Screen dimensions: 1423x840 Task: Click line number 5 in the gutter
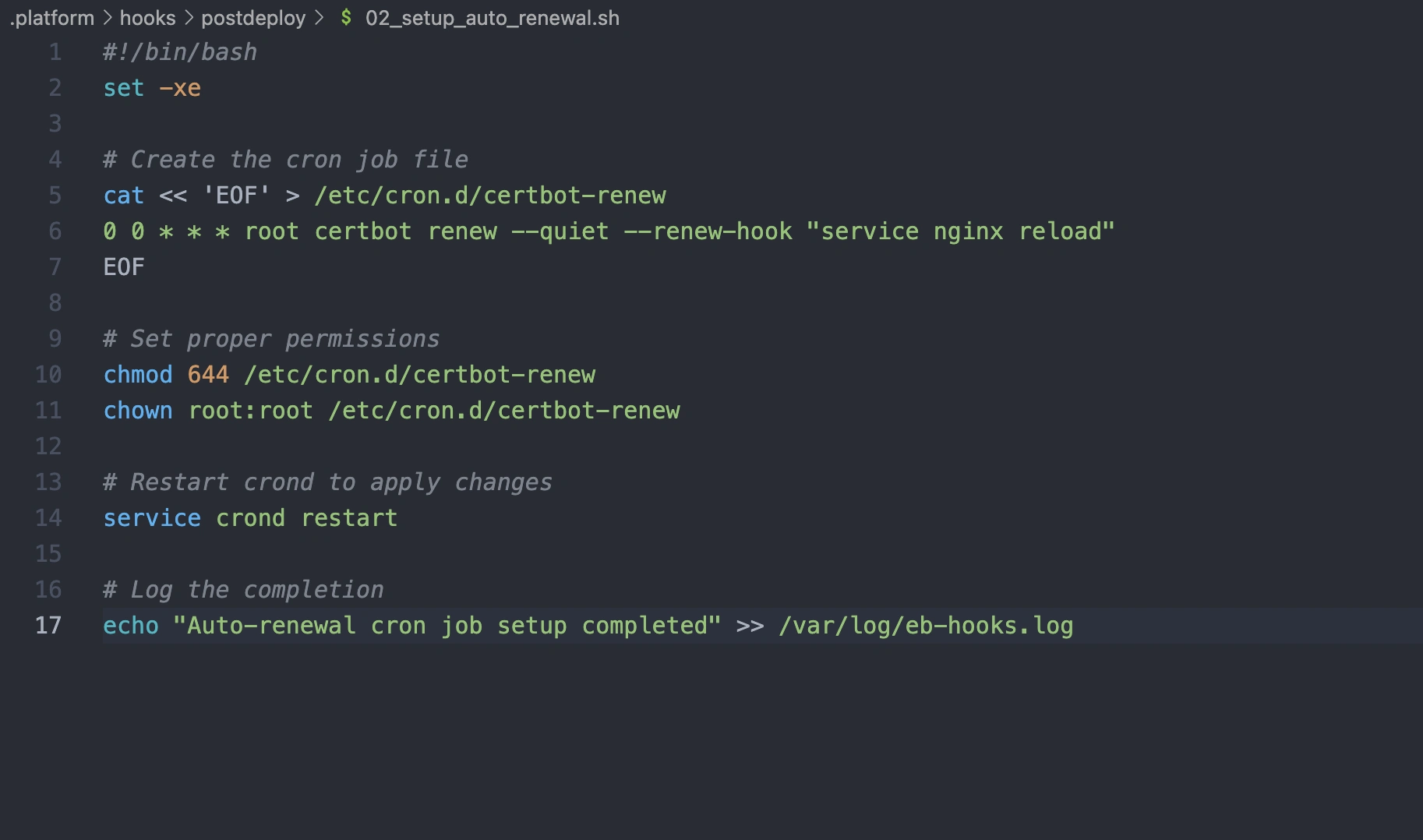pyautogui.click(x=55, y=196)
